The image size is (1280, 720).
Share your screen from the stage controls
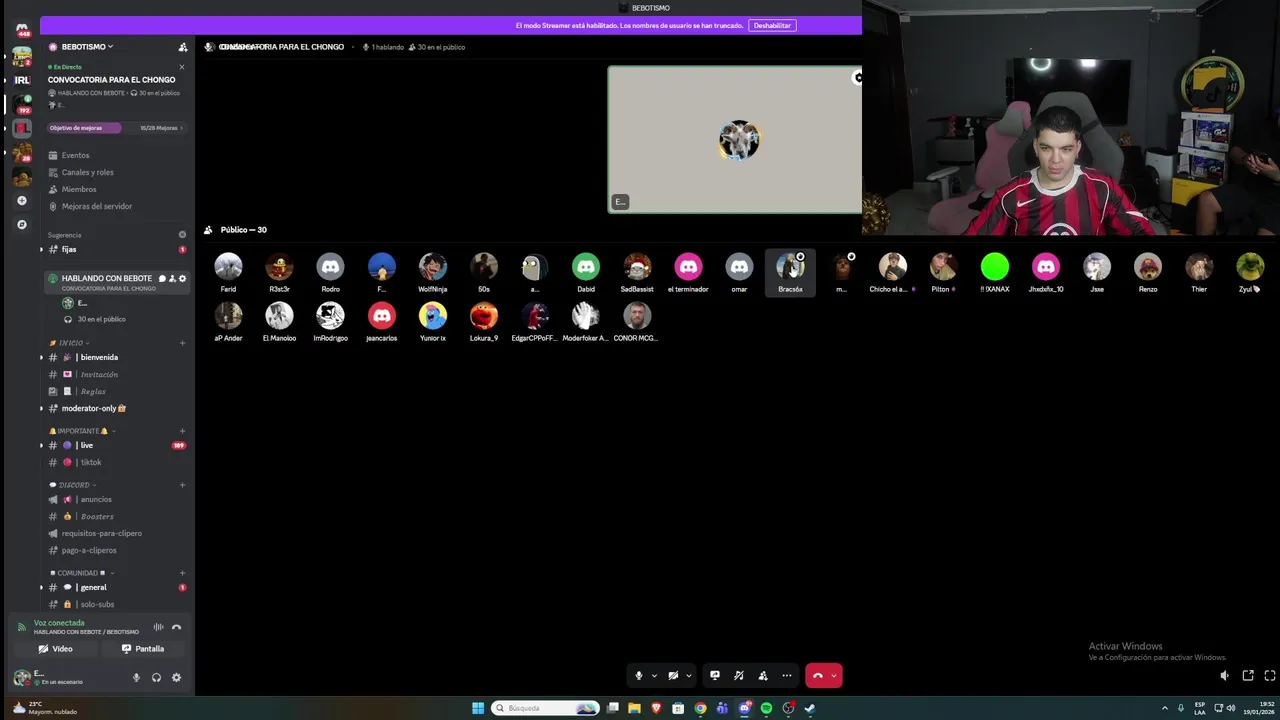(715, 675)
